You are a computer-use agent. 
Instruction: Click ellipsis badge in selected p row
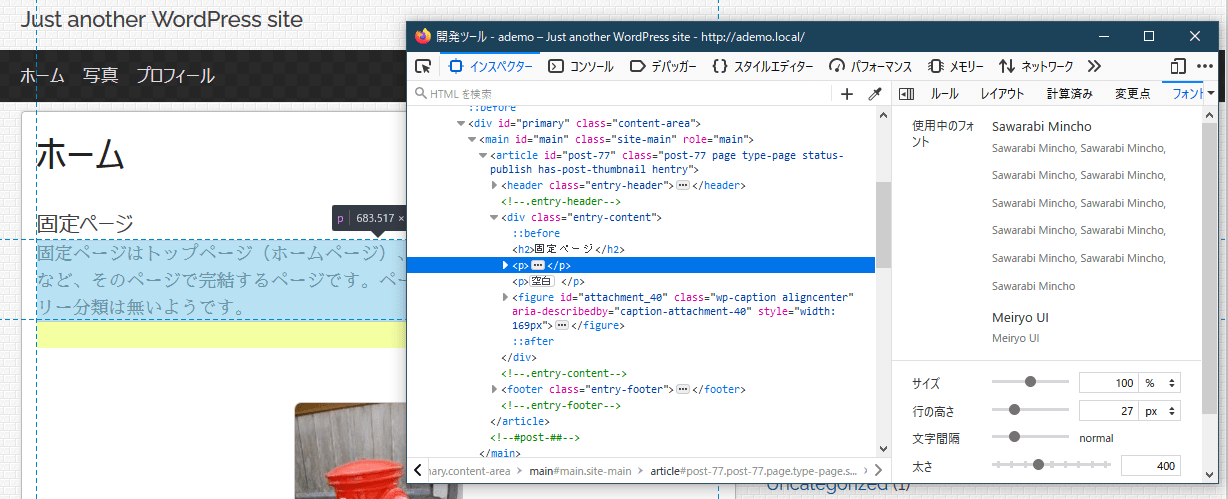[537, 265]
